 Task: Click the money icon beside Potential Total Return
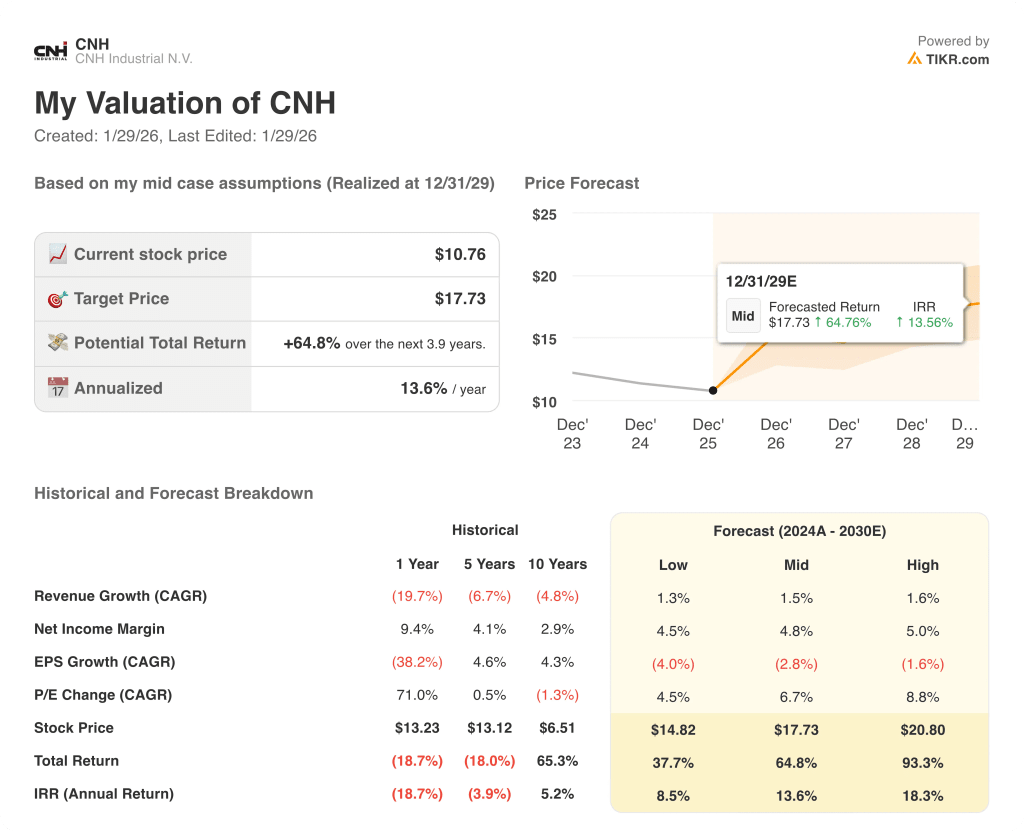pos(60,343)
